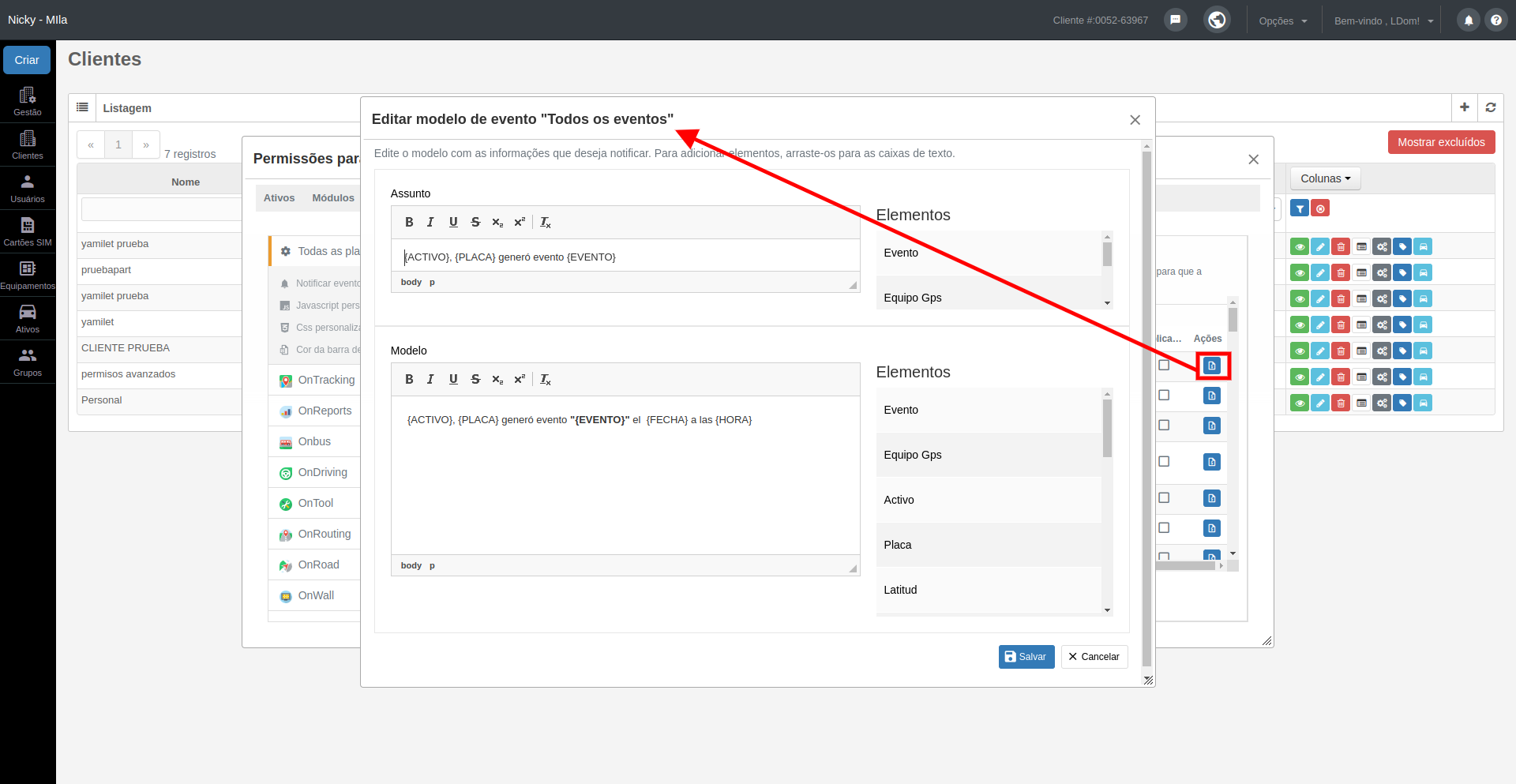Select OnRouting in the module list
This screenshot has height=784, width=1516.
[315, 535]
